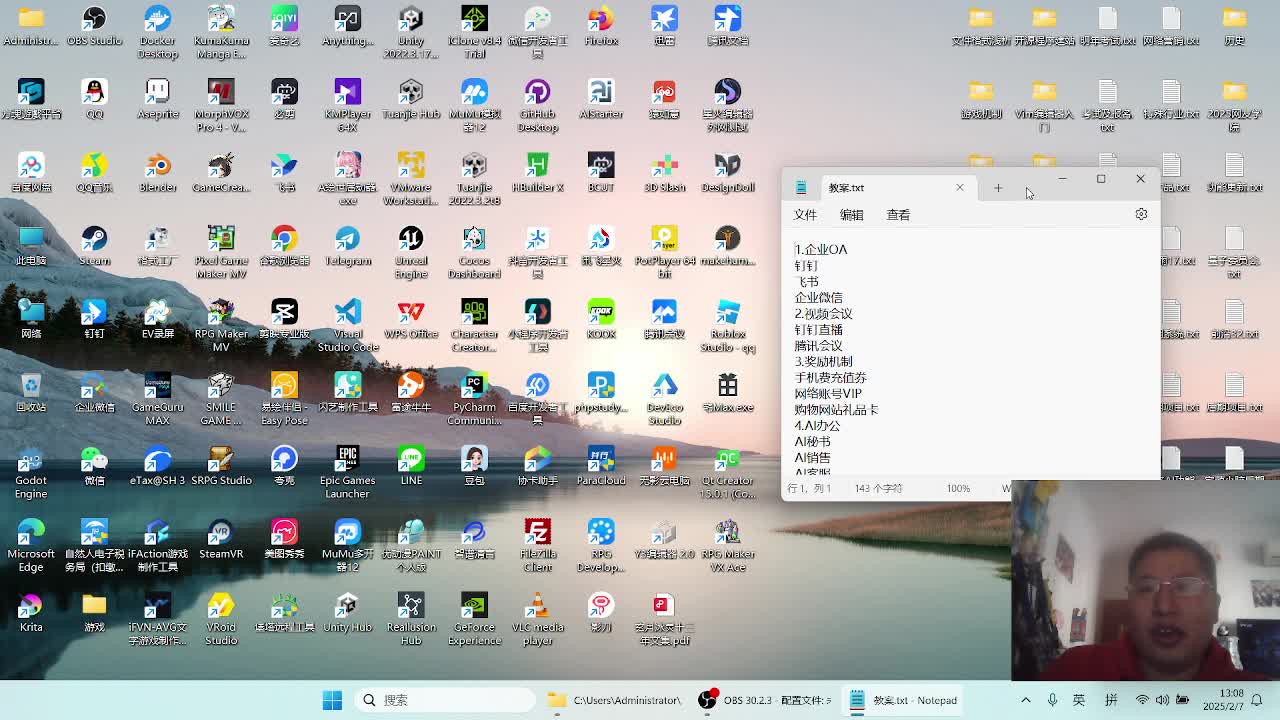The image size is (1280, 720).
Task: Select the PyCharm Community shortcut
Action: (x=474, y=399)
